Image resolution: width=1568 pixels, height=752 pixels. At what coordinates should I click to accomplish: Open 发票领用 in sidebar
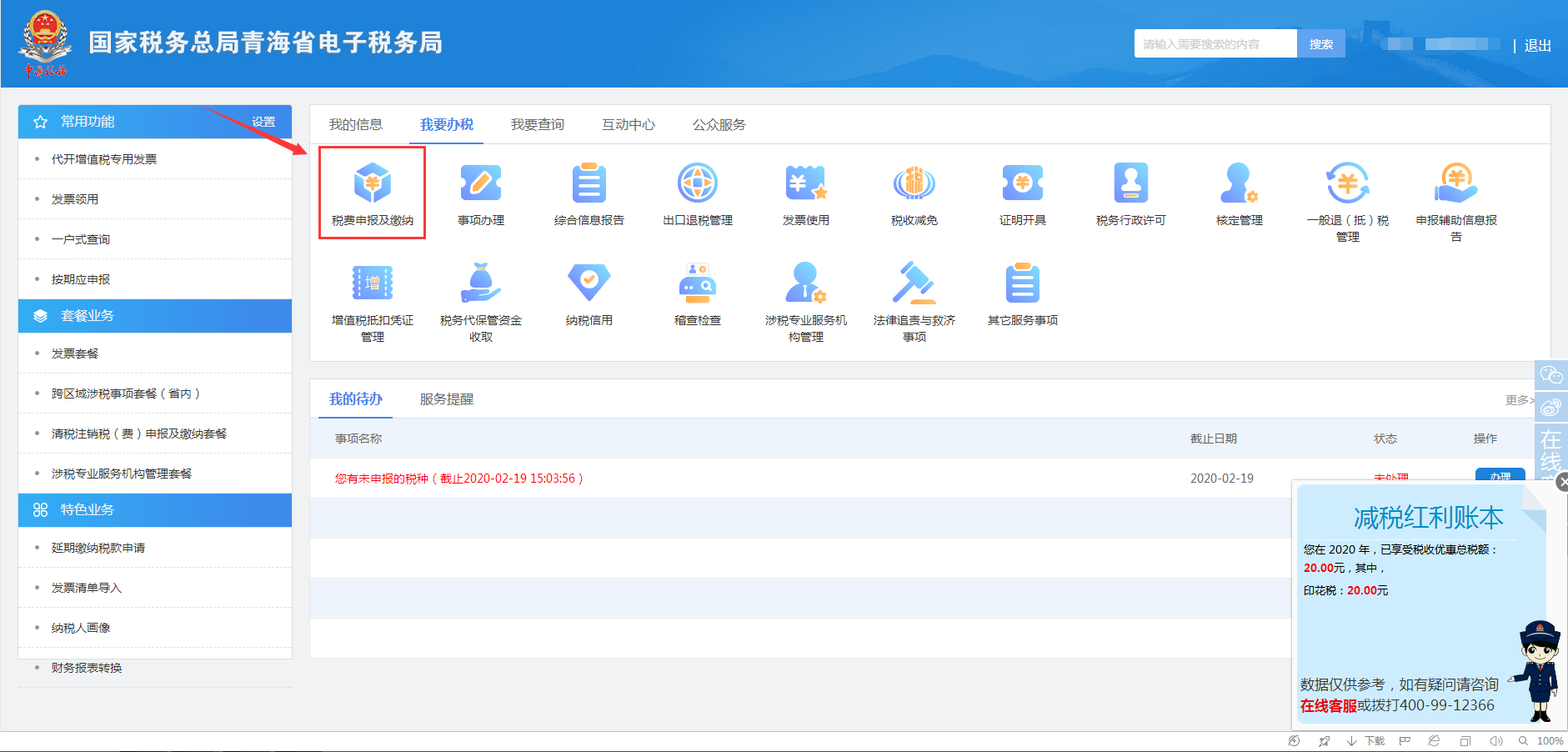(75, 199)
